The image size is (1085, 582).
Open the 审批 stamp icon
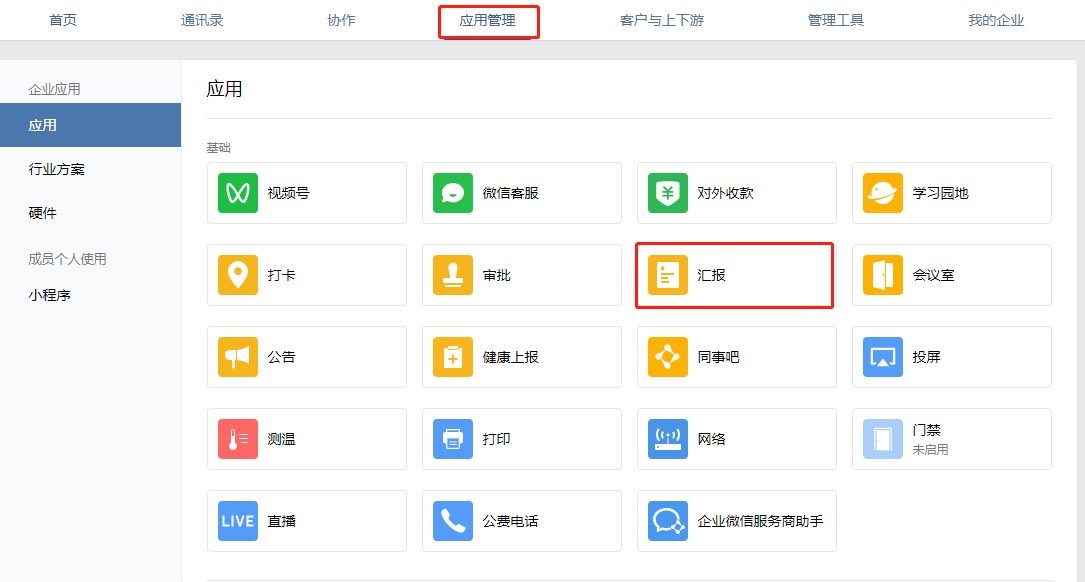tap(453, 275)
